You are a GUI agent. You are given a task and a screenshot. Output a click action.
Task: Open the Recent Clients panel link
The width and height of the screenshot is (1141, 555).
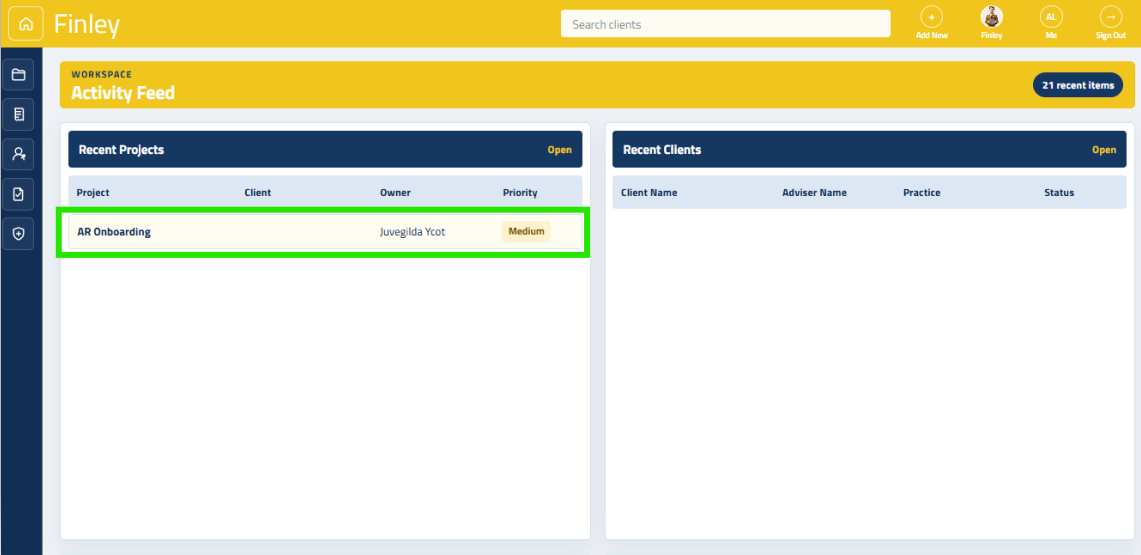(1104, 150)
